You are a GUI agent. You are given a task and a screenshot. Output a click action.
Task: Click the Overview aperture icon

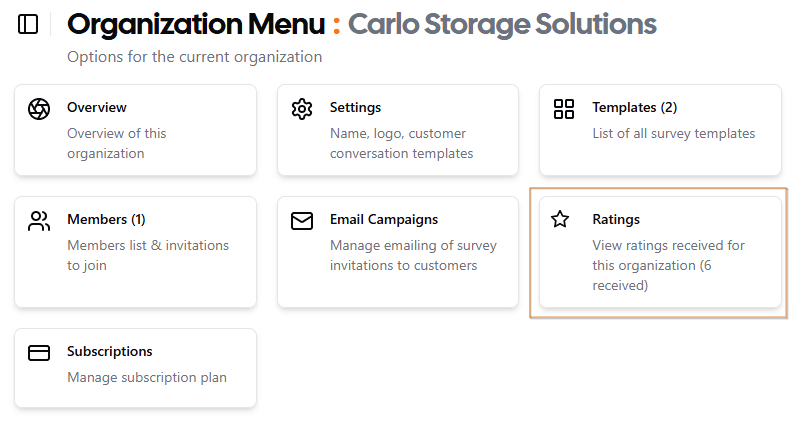(x=39, y=109)
